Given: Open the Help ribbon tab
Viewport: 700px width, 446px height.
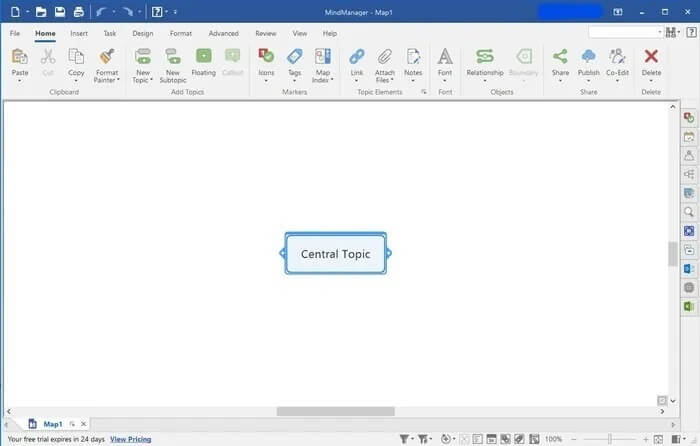Looking at the screenshot, I should pos(329,33).
